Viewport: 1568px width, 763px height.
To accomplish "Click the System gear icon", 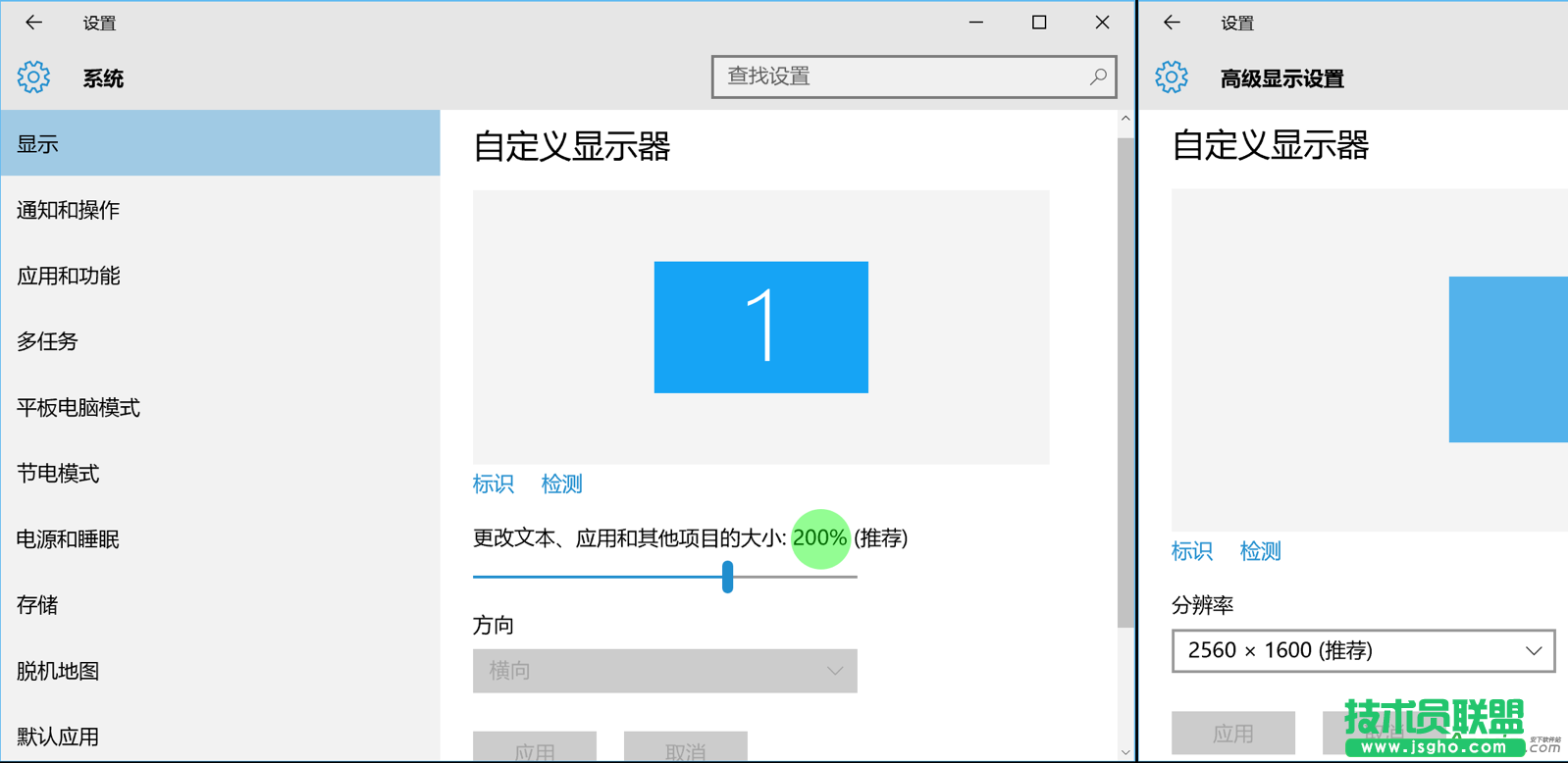I will pyautogui.click(x=33, y=76).
